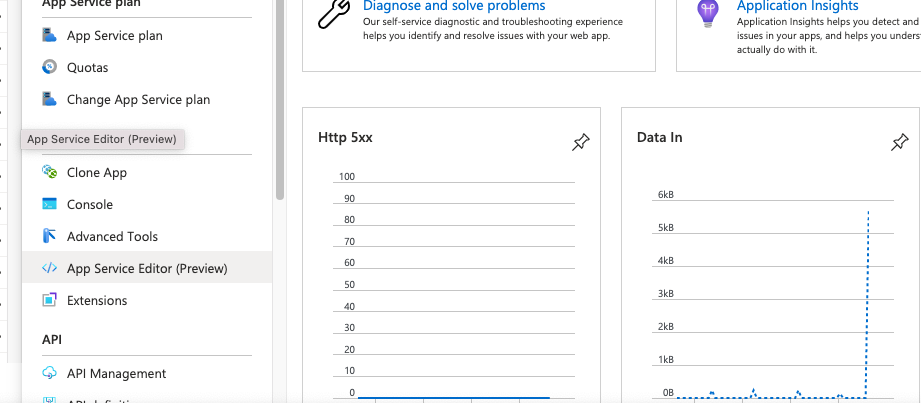Click the Console terminal icon
Image resolution: width=921 pixels, height=403 pixels.
(x=49, y=204)
